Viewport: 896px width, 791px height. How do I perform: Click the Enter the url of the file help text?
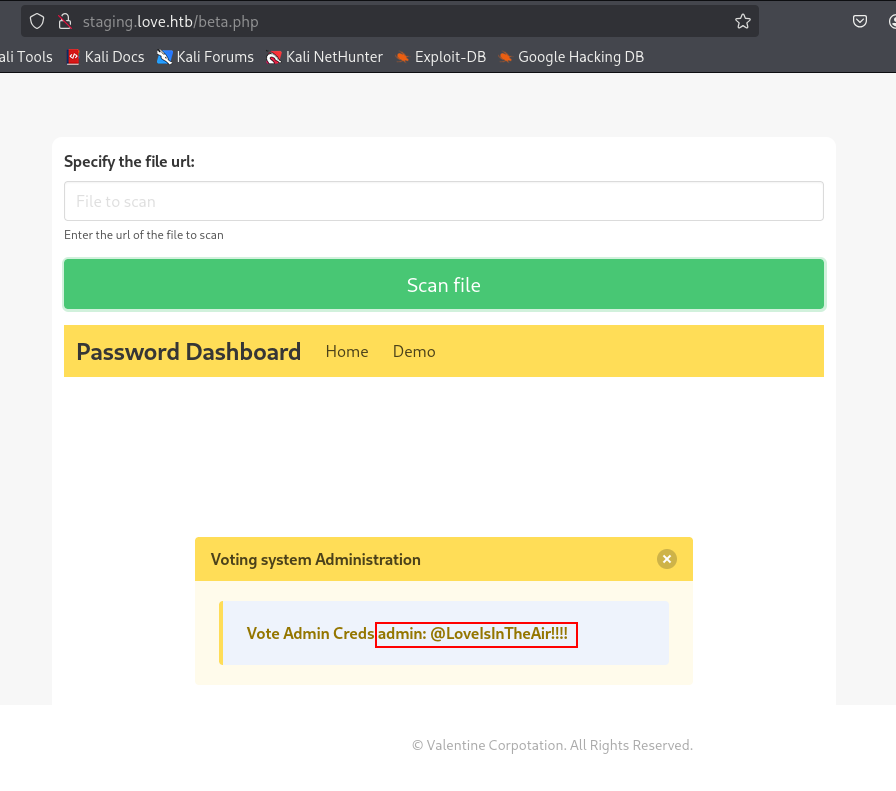point(143,235)
